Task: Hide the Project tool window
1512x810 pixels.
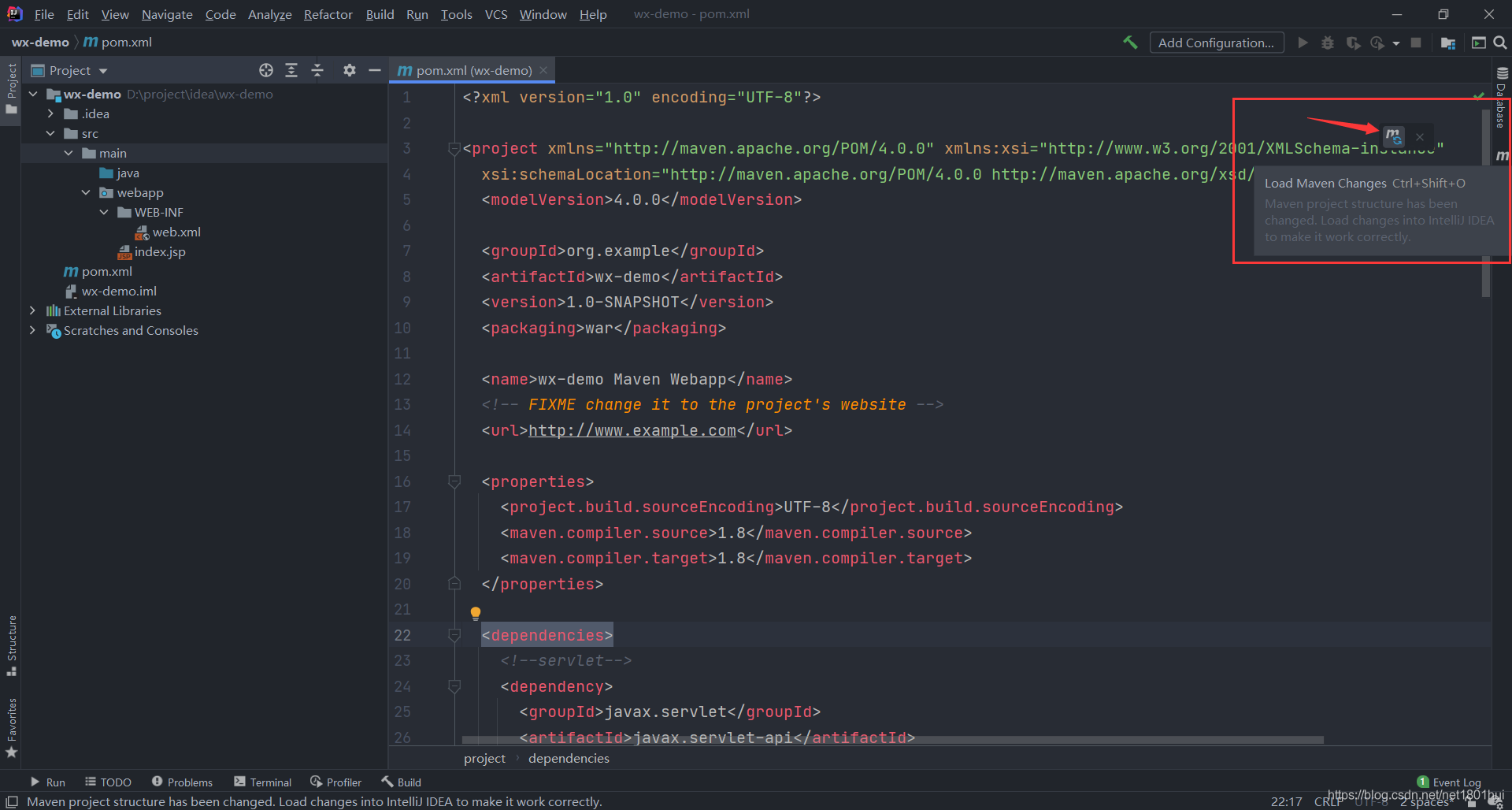Action: (375, 70)
